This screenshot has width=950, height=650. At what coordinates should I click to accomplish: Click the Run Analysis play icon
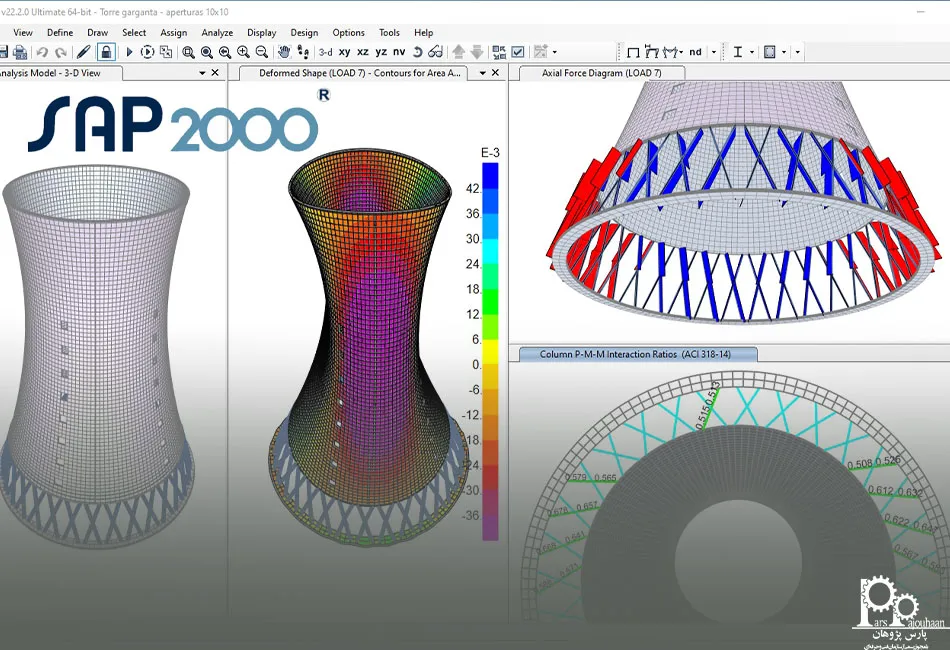129,52
